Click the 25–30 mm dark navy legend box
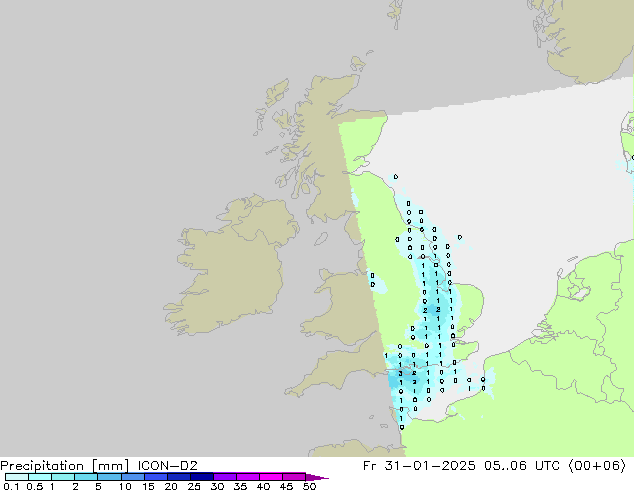This screenshot has width=634, height=490. tap(201, 477)
